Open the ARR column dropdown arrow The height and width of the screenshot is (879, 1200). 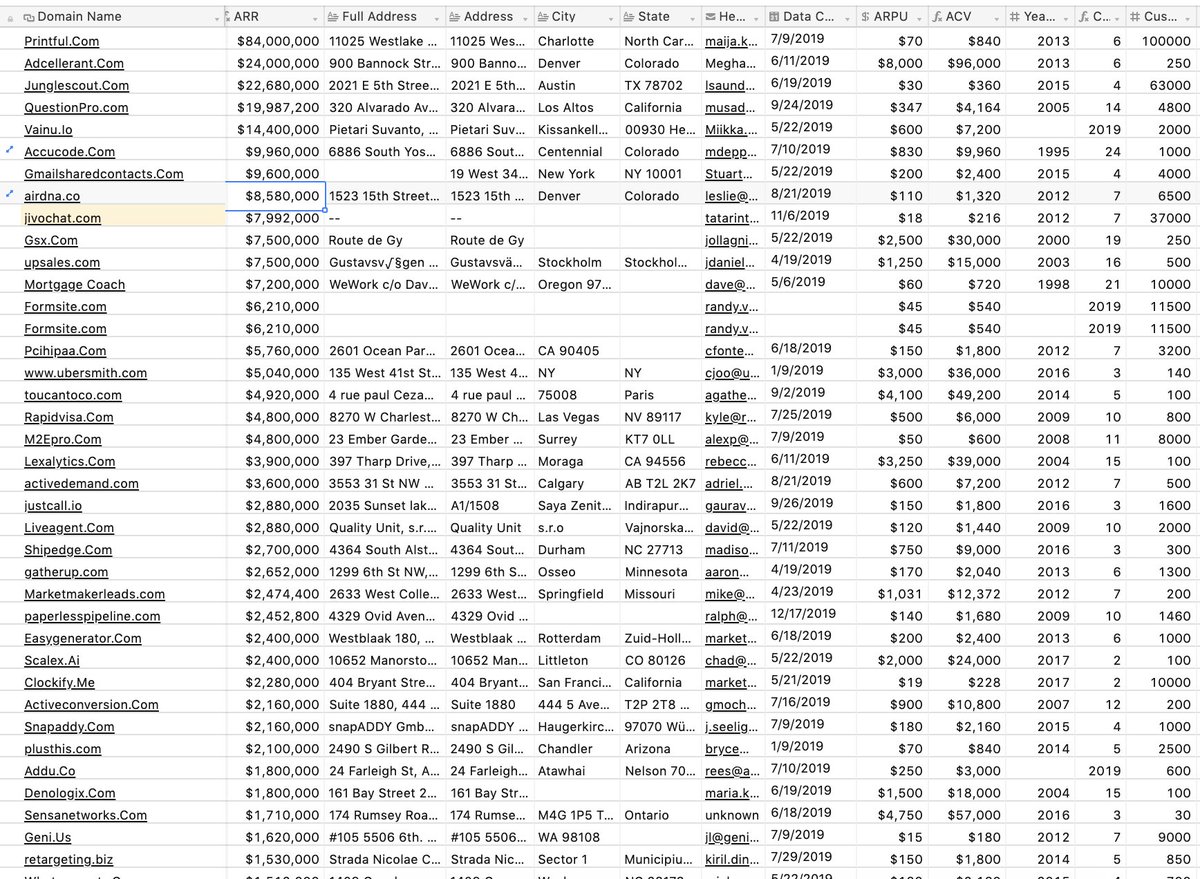[317, 17]
